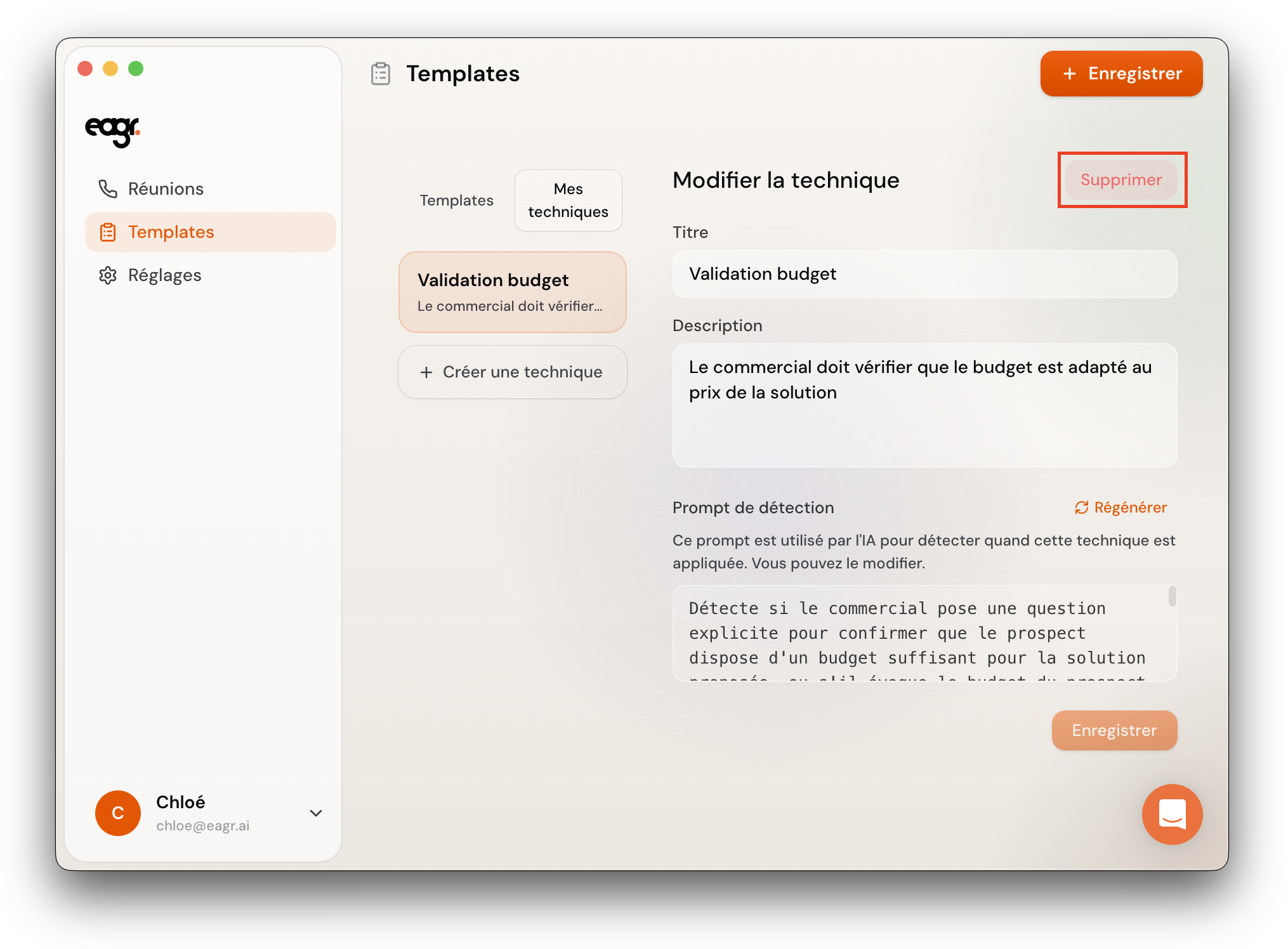Click the Templates clipboard icon in sidebar
Image resolution: width=1288 pixels, height=949 pixels.
click(108, 232)
